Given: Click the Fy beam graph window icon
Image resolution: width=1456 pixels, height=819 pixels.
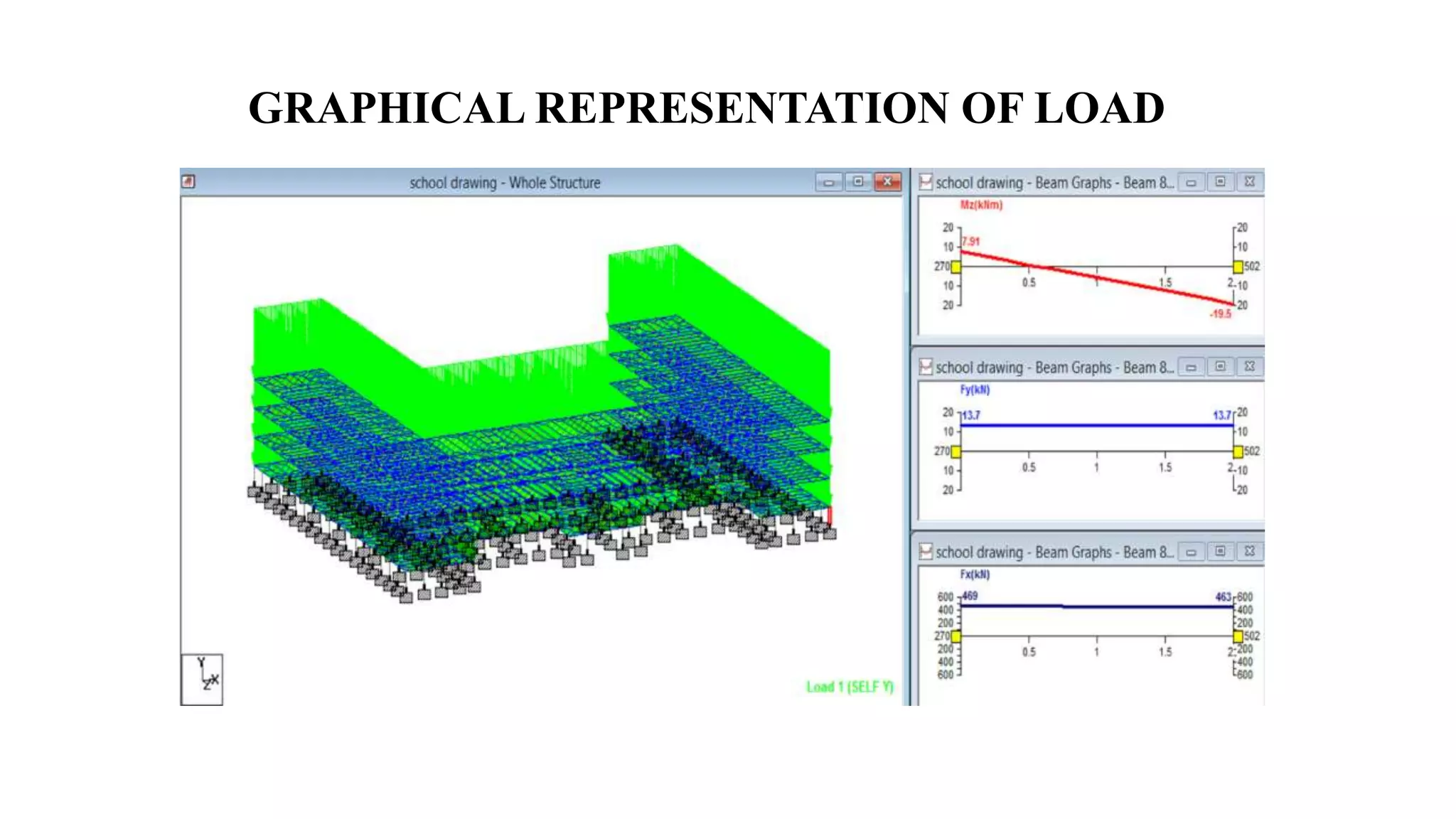Looking at the screenshot, I should [x=925, y=367].
